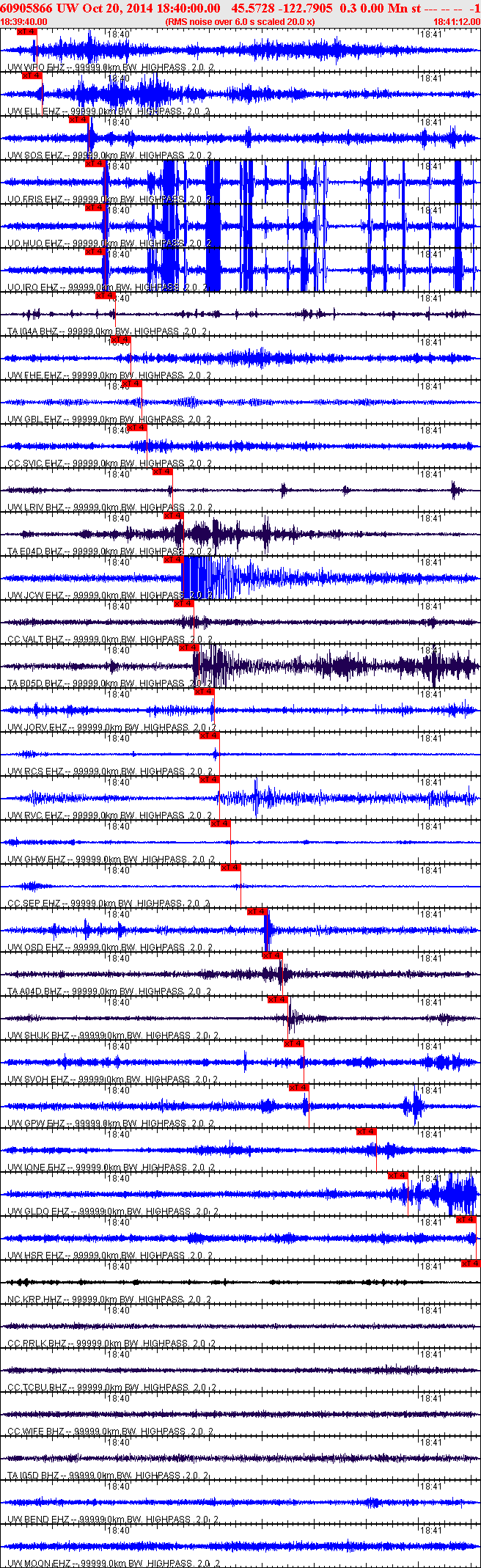
Task: Click the 'CC PRLK BHZ' station label
Action: (37, 1344)
